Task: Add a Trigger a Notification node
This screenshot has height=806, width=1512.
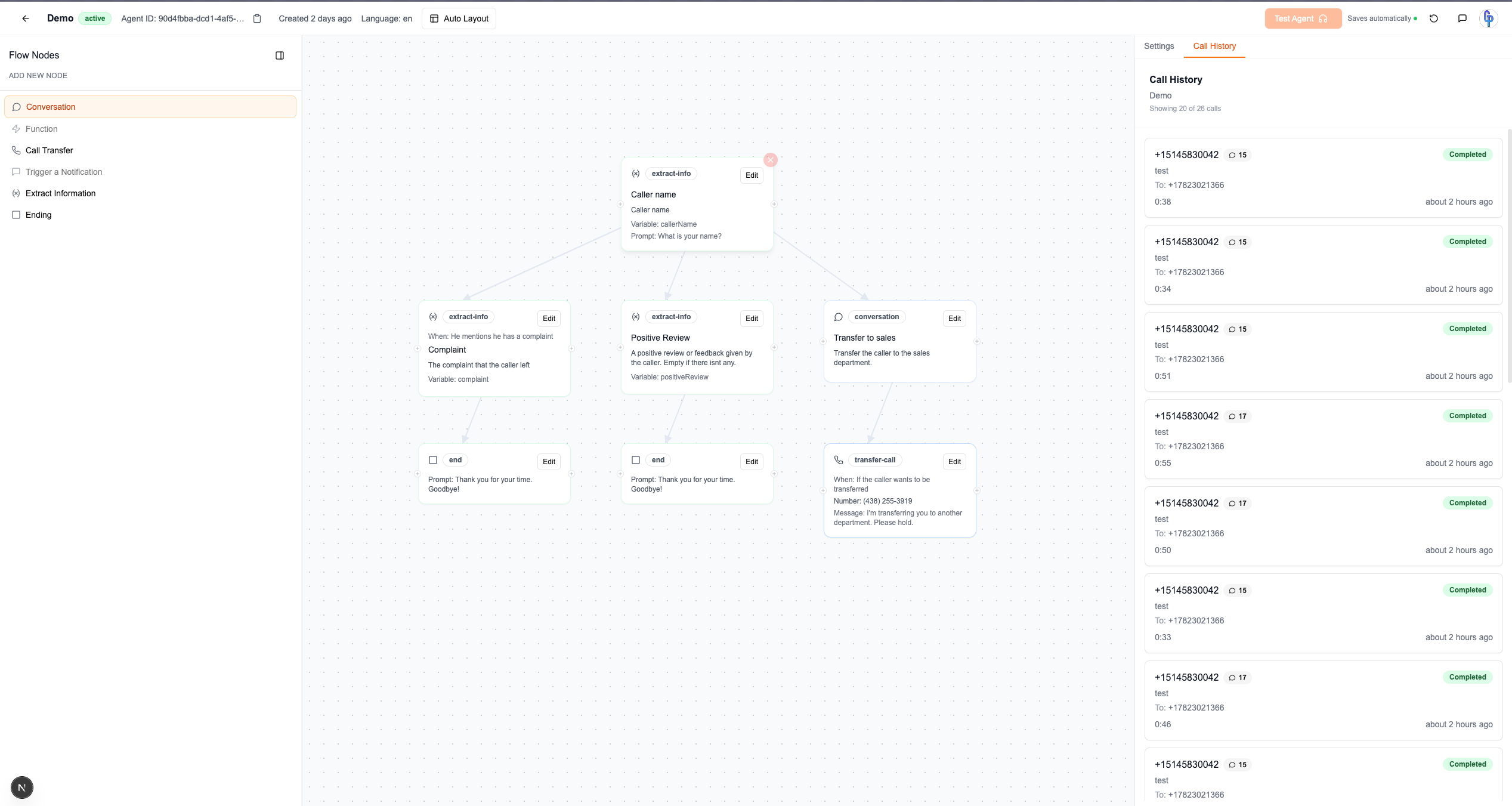Action: coord(150,172)
